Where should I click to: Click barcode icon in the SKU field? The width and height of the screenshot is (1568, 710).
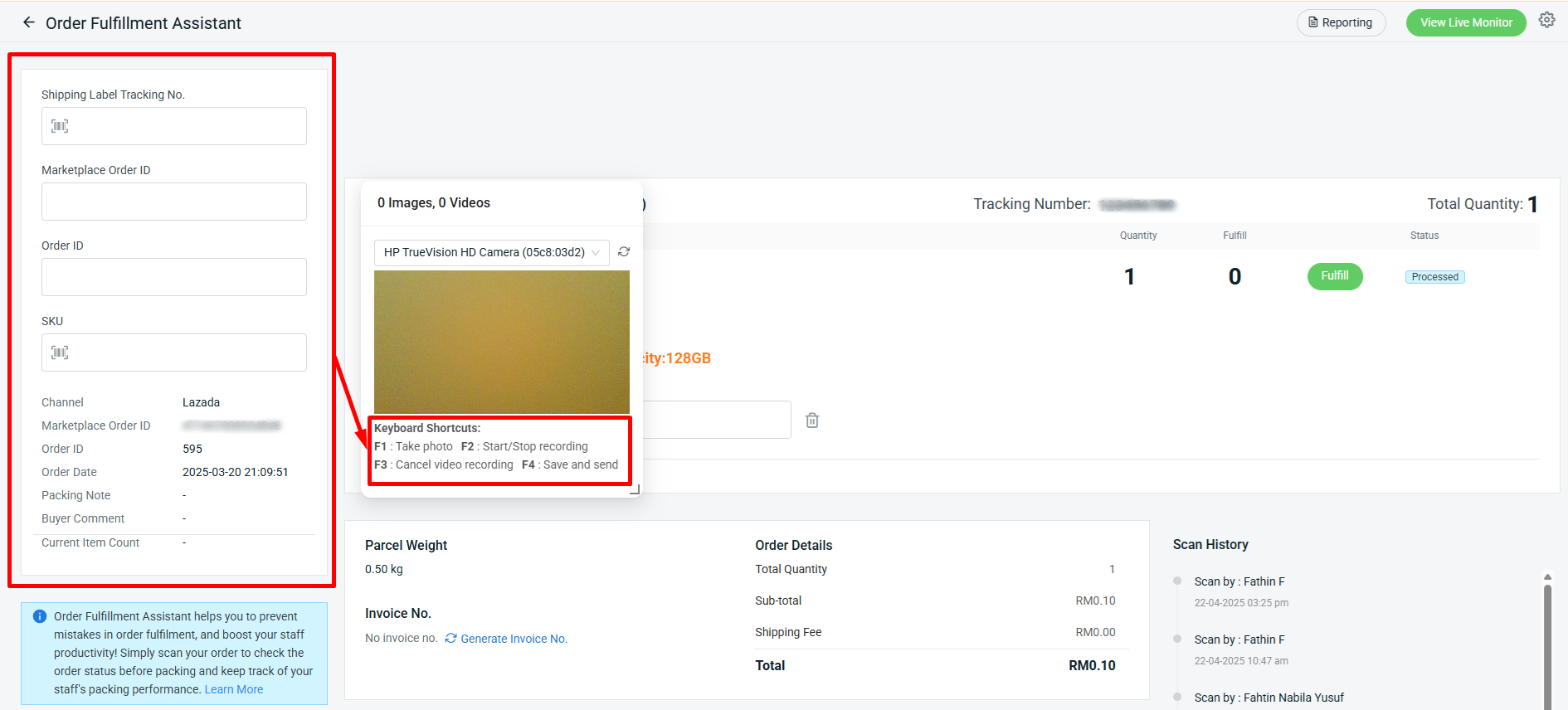click(60, 353)
